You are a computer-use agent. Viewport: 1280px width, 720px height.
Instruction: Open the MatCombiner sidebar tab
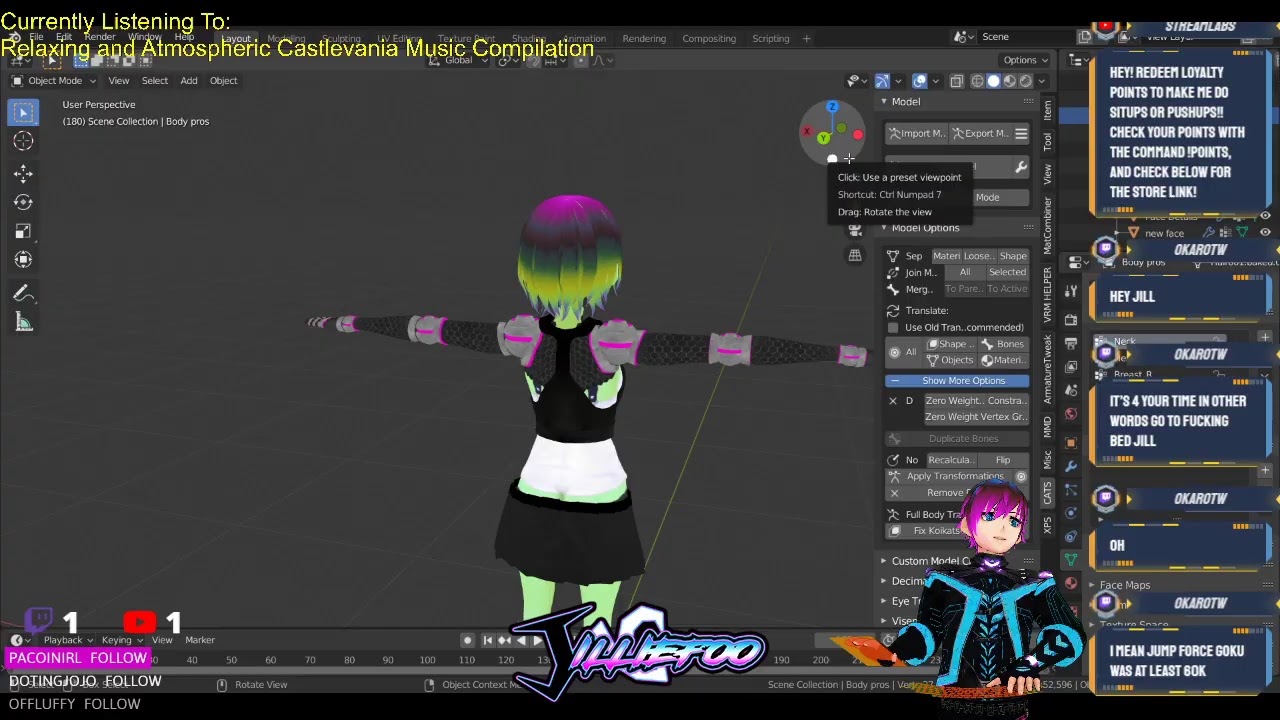(1047, 225)
